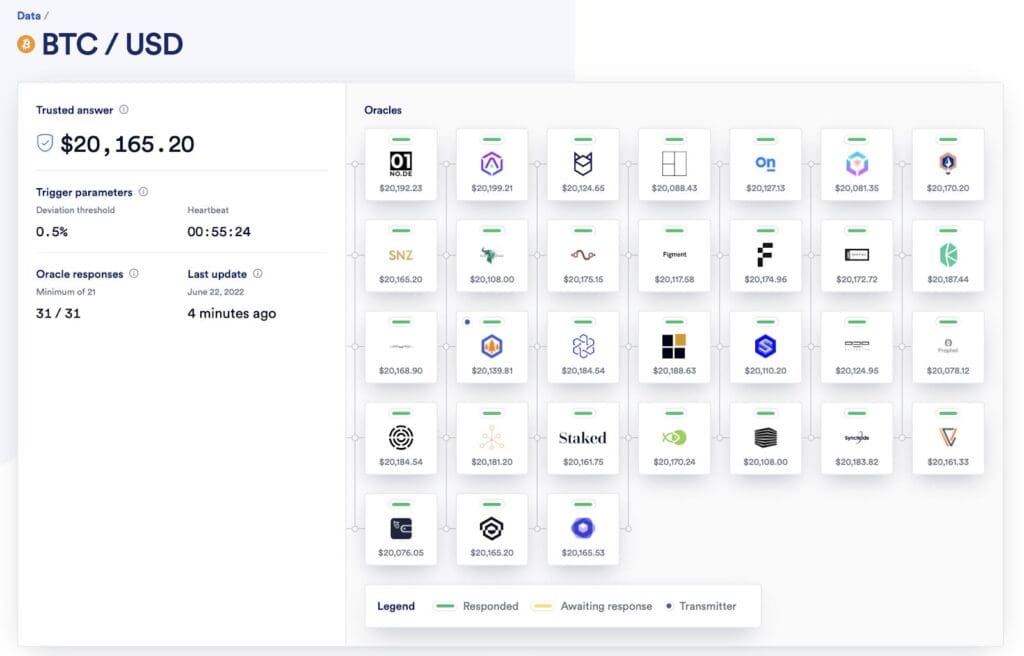Click the green Responded legend indicator

click(x=445, y=606)
